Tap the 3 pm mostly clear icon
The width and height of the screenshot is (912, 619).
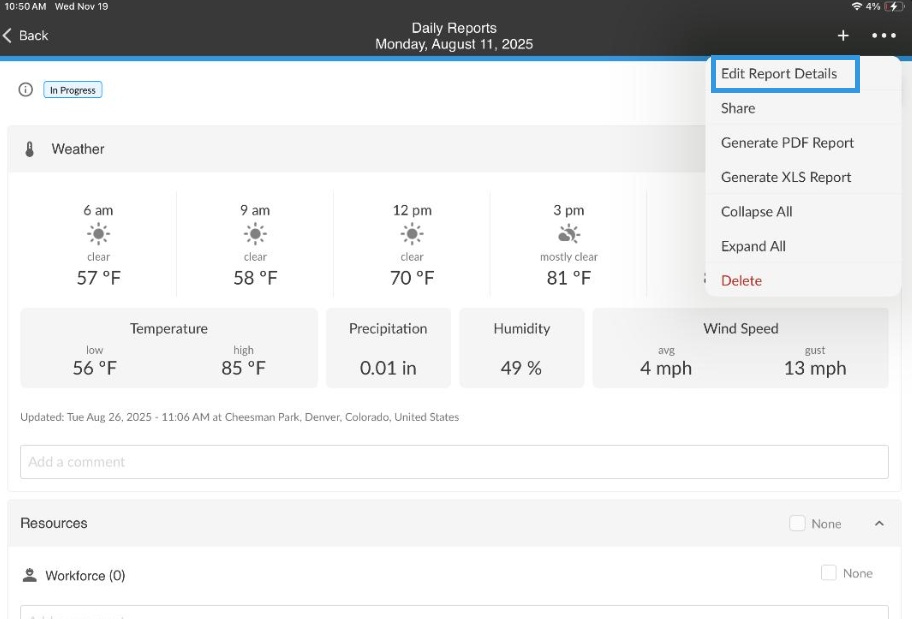[x=569, y=234]
